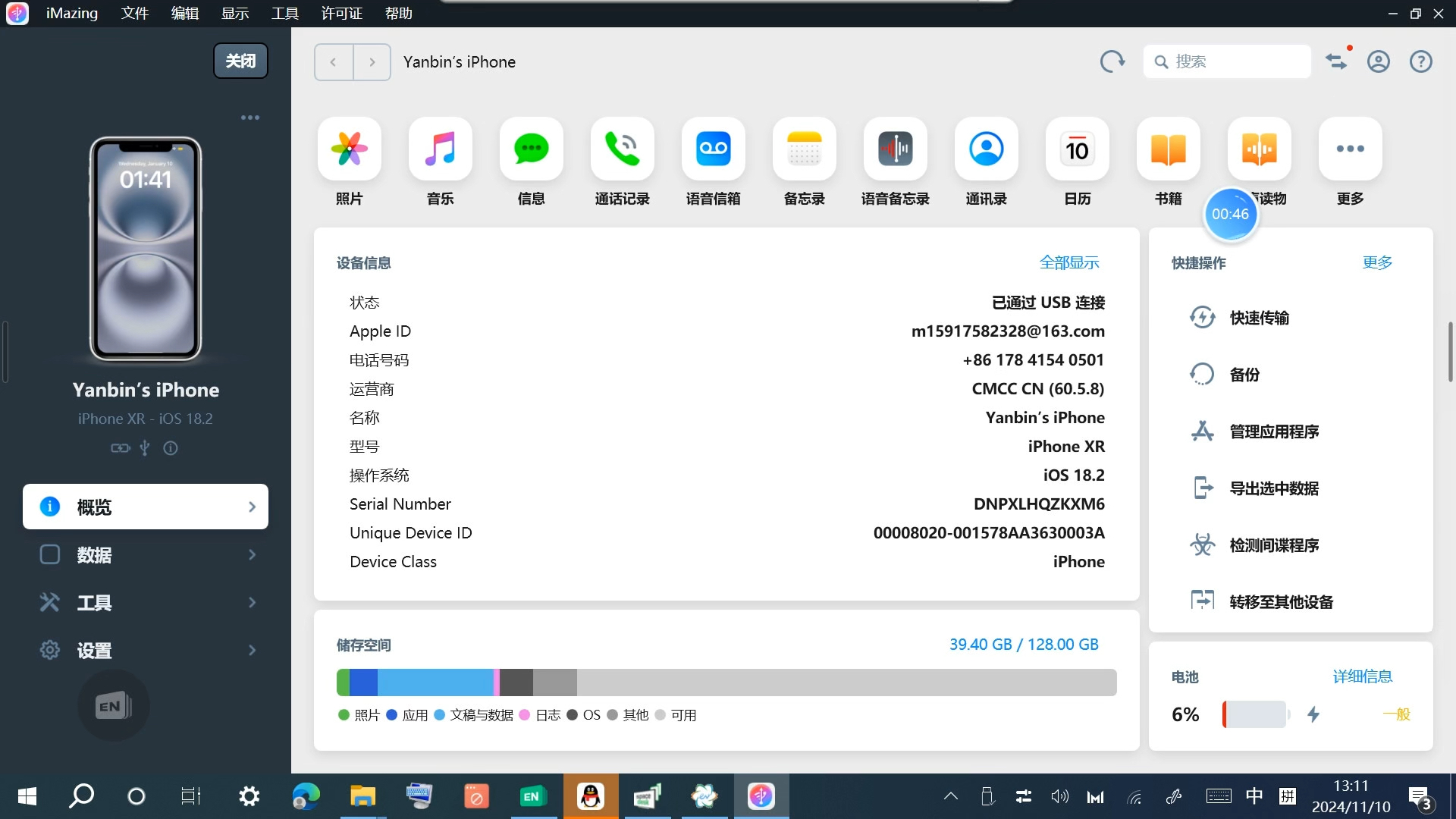The width and height of the screenshot is (1456, 819).
Task: Click the 搜索 search field
Action: [1227, 61]
